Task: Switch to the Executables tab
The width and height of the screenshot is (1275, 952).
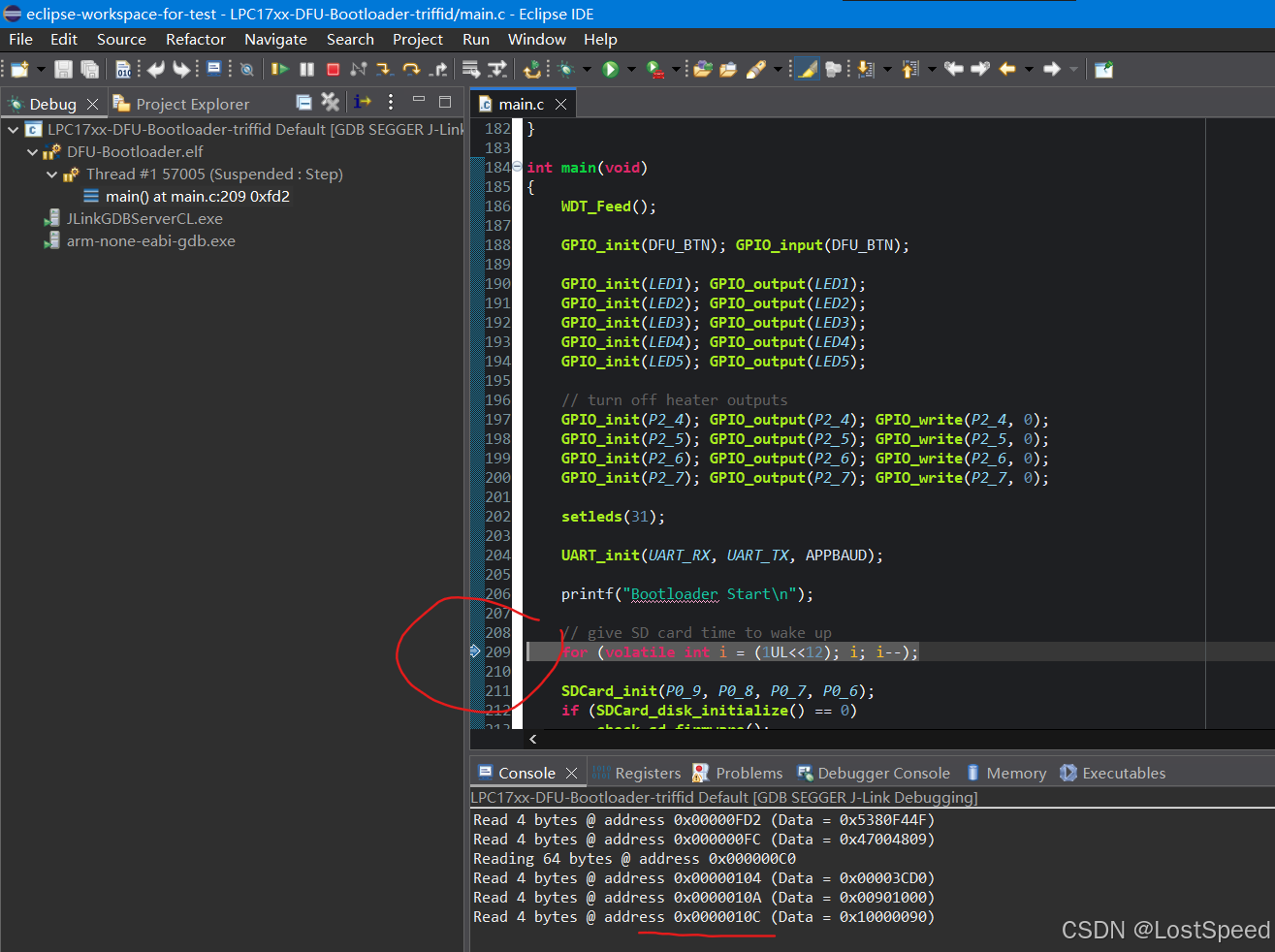Action: pos(1113,773)
